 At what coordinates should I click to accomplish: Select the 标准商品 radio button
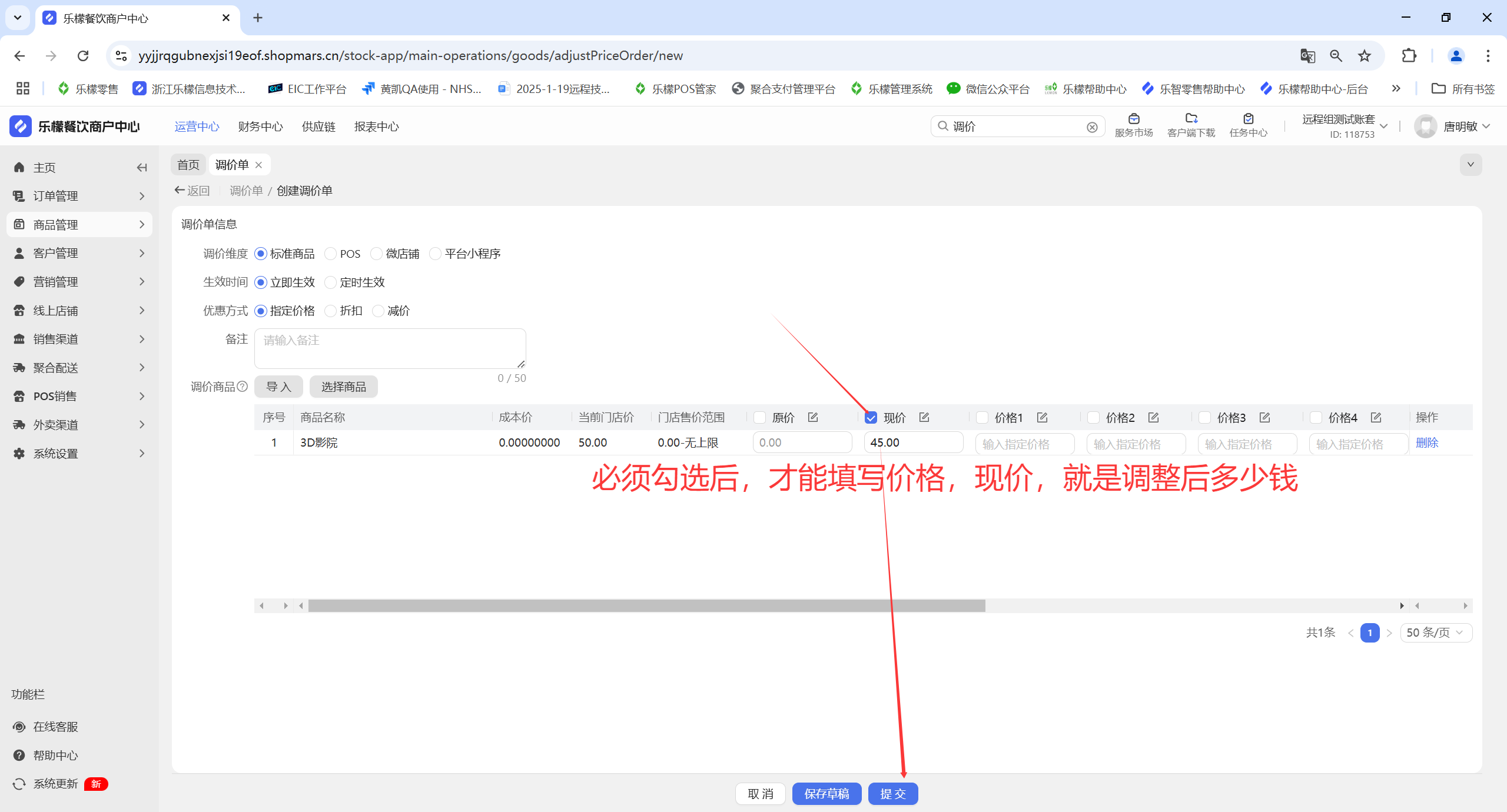click(261, 254)
